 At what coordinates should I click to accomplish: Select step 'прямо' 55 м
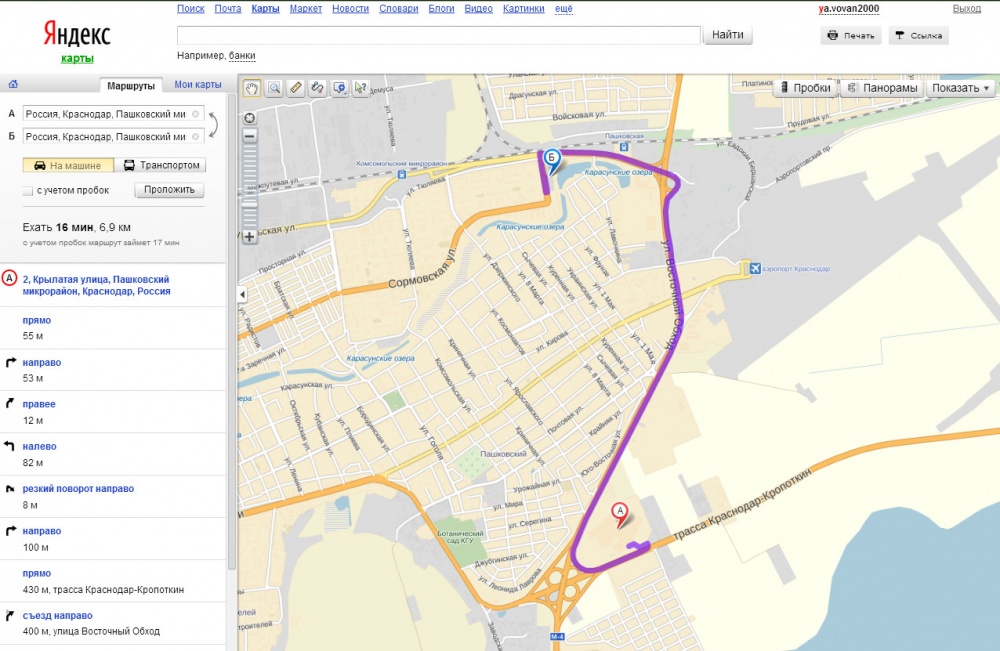[x=113, y=328]
